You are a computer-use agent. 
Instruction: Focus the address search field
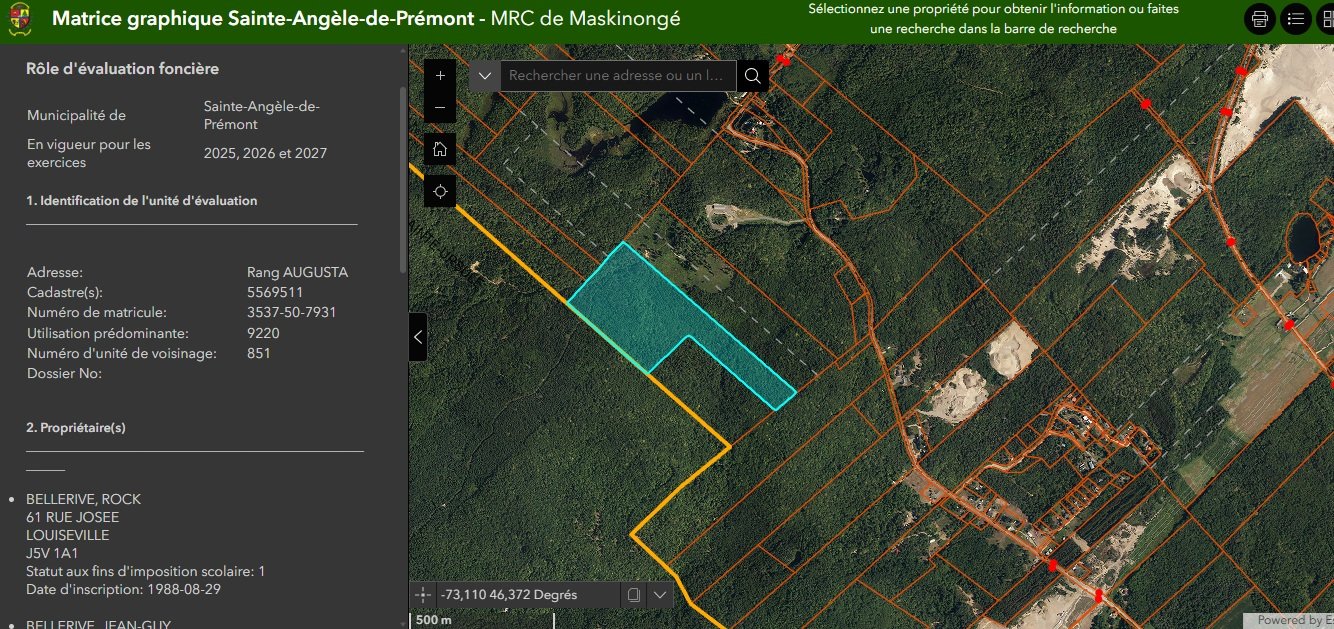tap(618, 75)
